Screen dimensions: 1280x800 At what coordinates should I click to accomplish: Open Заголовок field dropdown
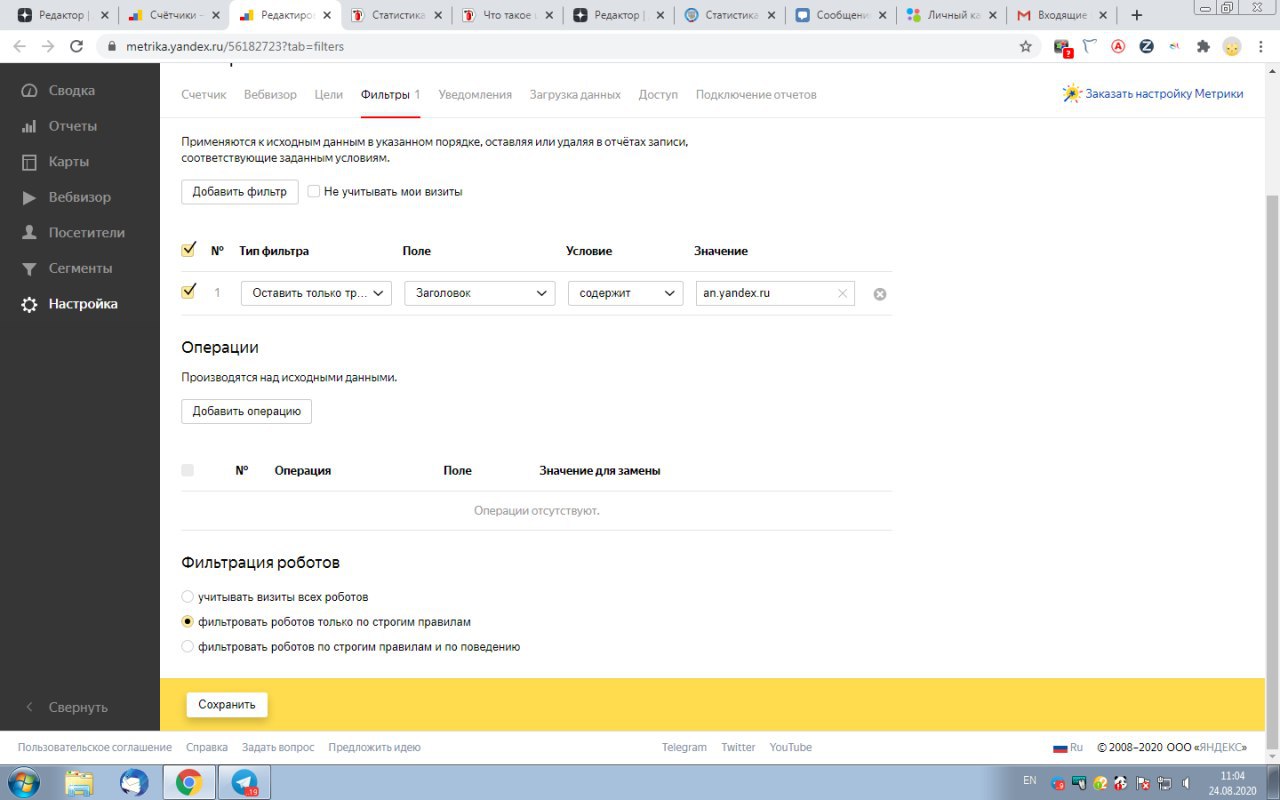(x=479, y=293)
